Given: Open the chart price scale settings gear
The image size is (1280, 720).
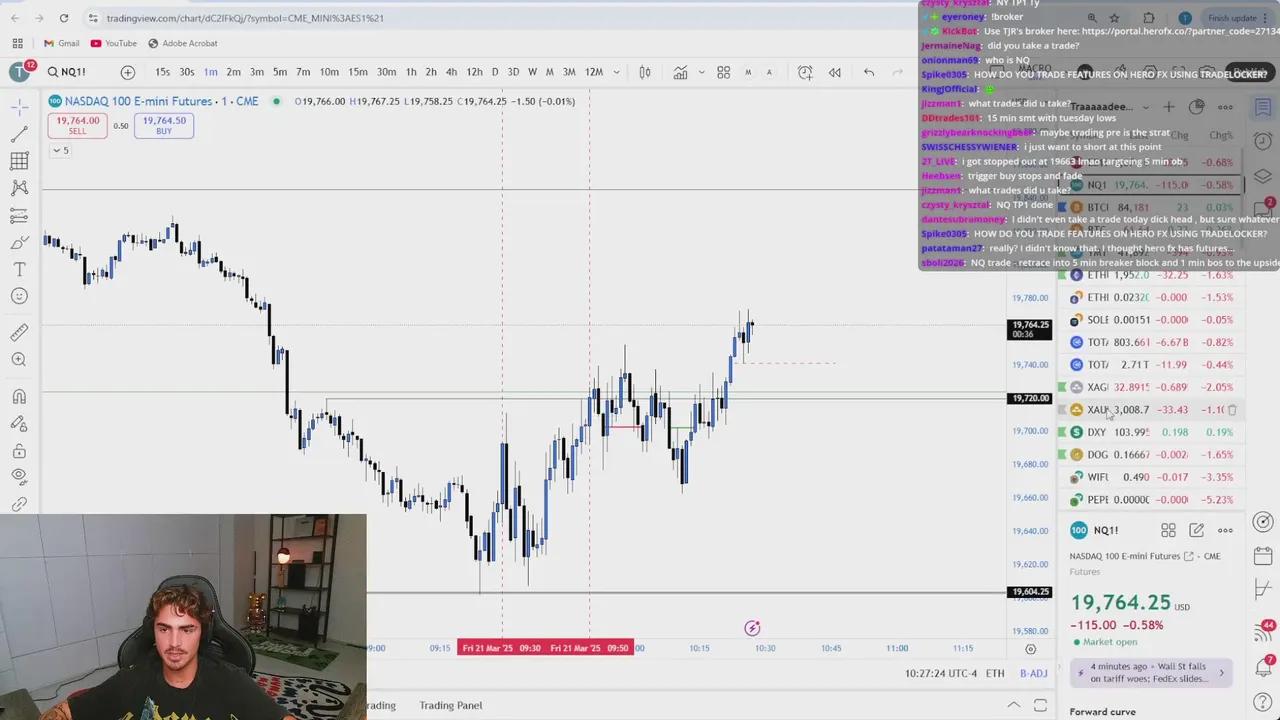Looking at the screenshot, I should click(x=1031, y=648).
